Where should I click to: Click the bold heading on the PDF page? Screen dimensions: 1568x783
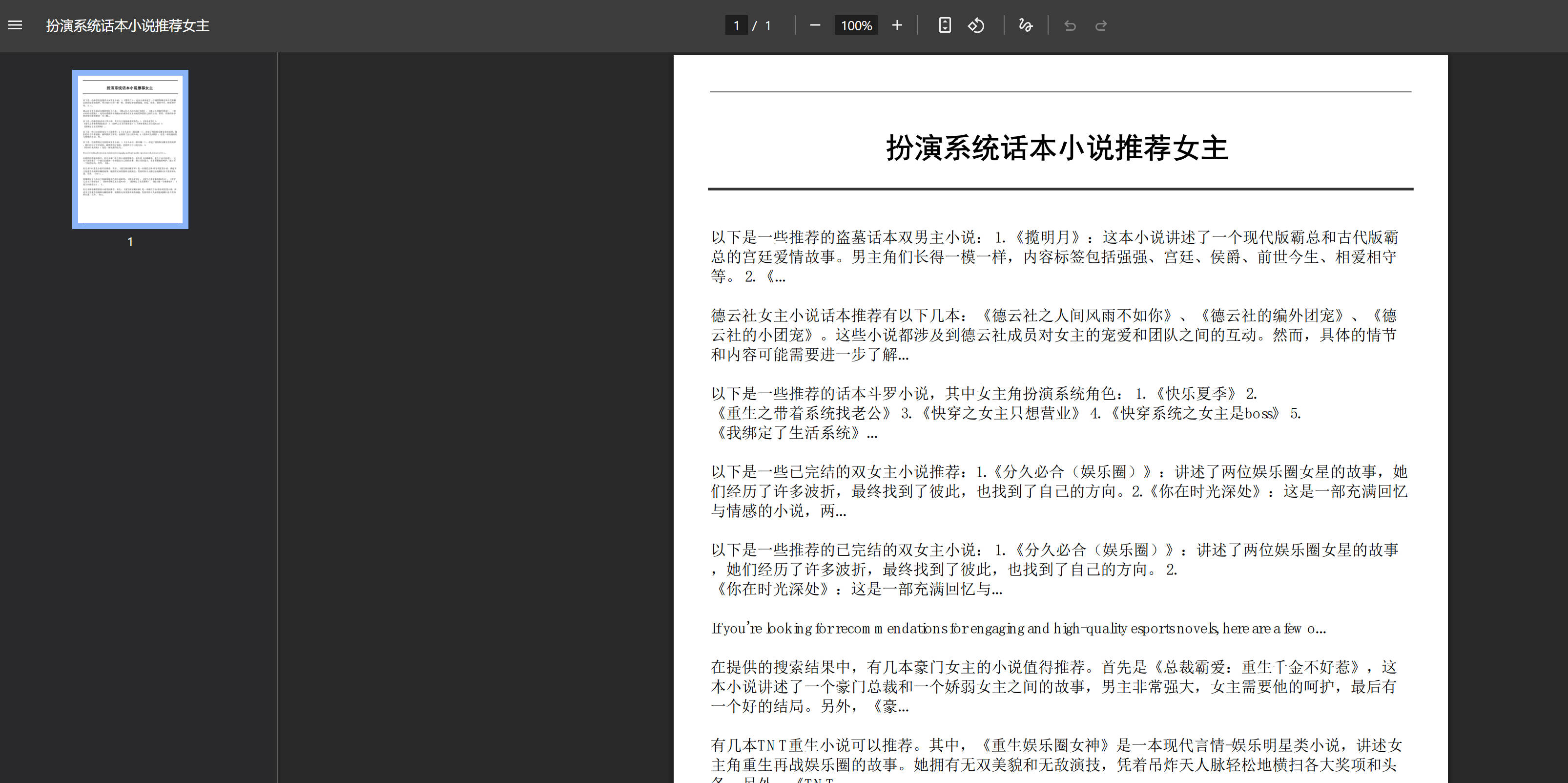click(1057, 148)
